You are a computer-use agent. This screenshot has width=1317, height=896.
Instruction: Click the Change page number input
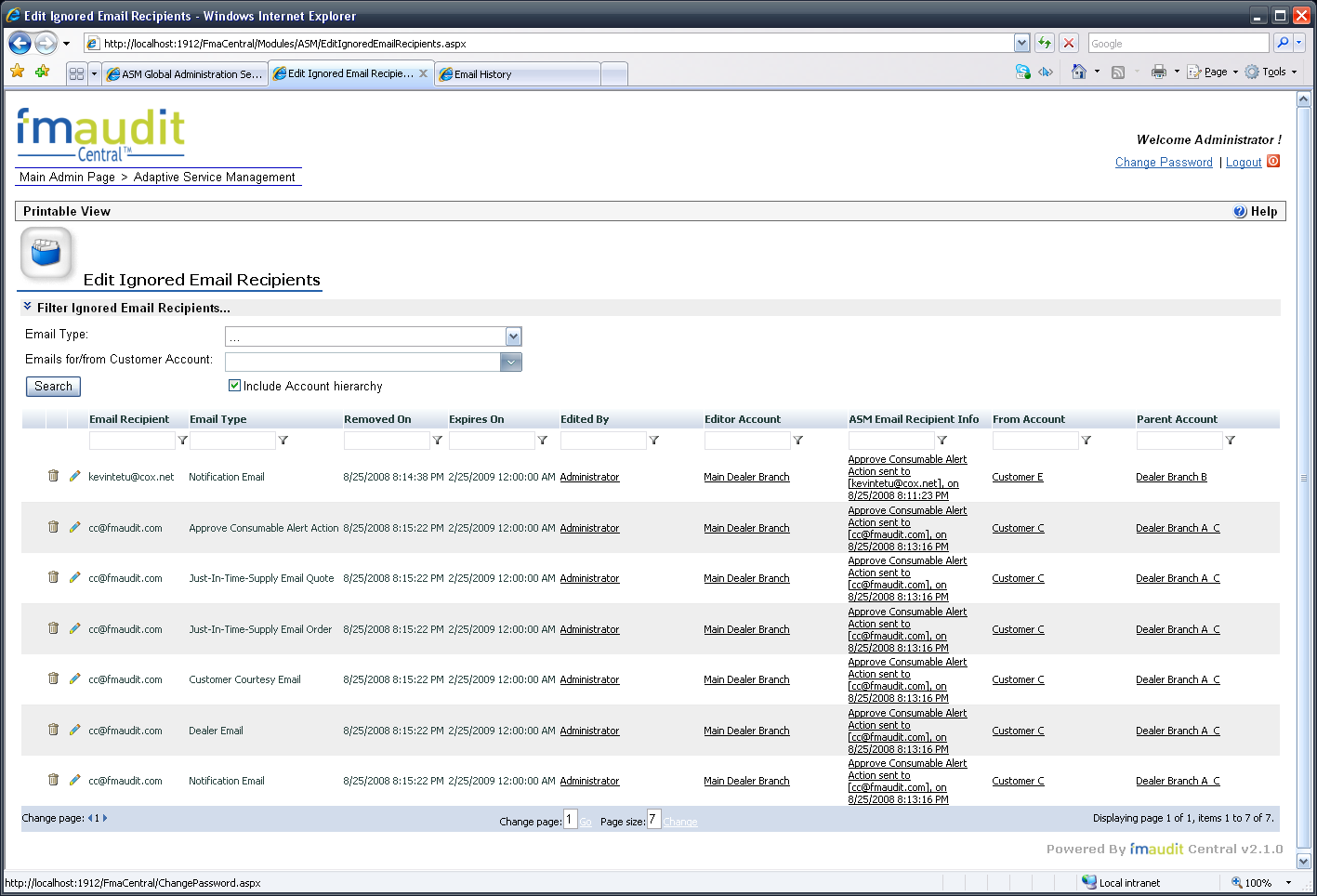(x=571, y=820)
